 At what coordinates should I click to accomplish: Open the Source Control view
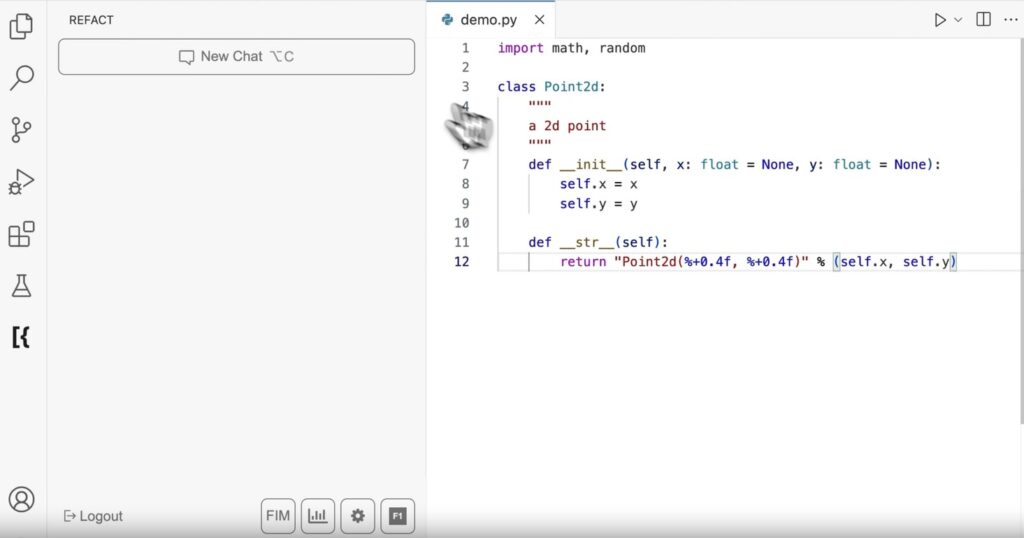click(21, 129)
